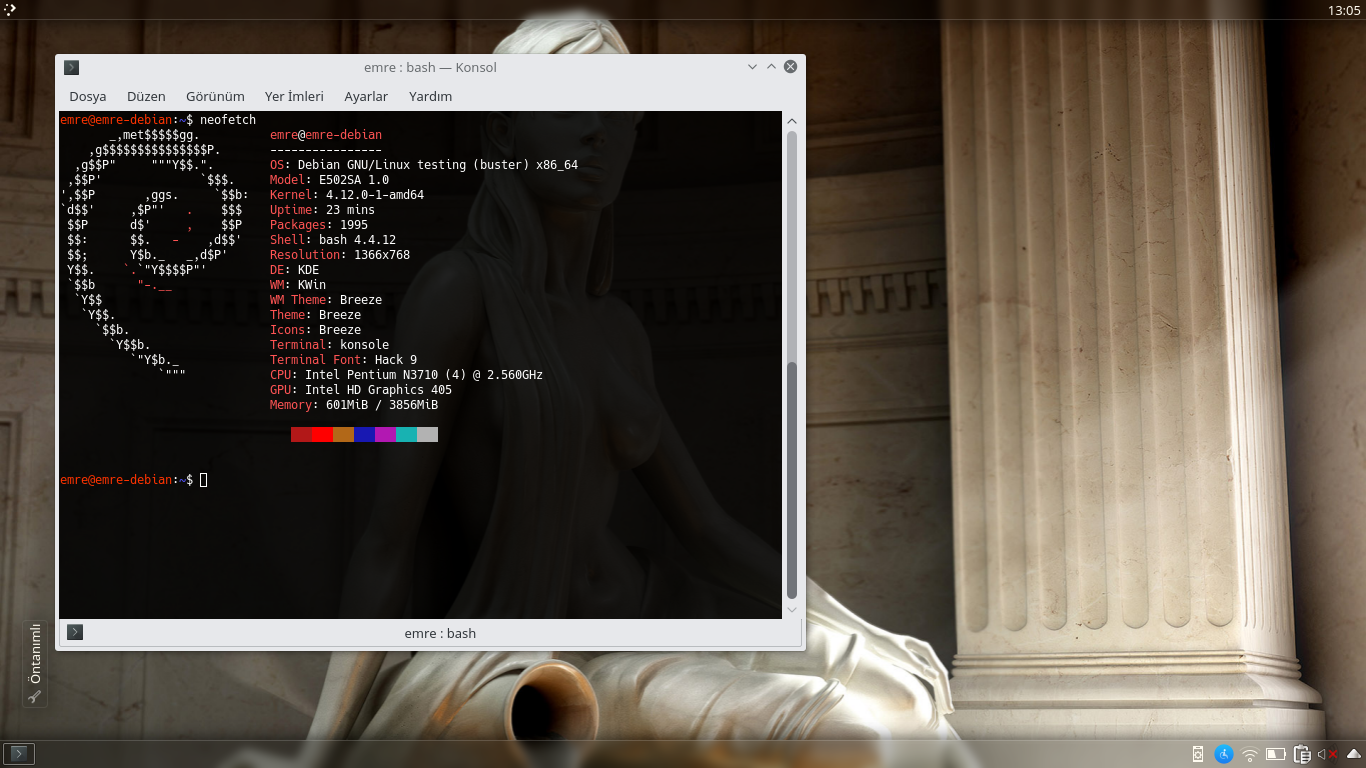Expand the hidden system tray icons arrow
The height and width of the screenshot is (768, 1366).
click(1354, 754)
